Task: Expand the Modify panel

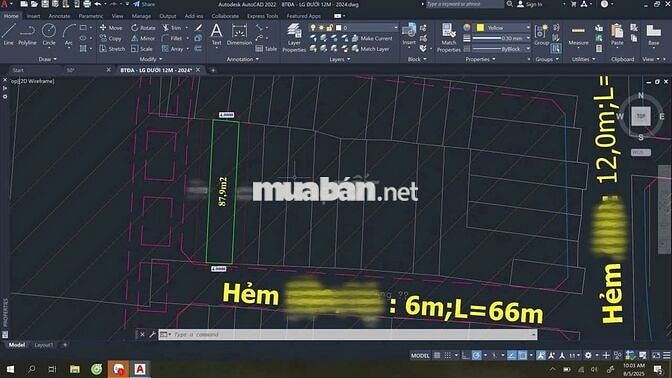Action: [151, 59]
